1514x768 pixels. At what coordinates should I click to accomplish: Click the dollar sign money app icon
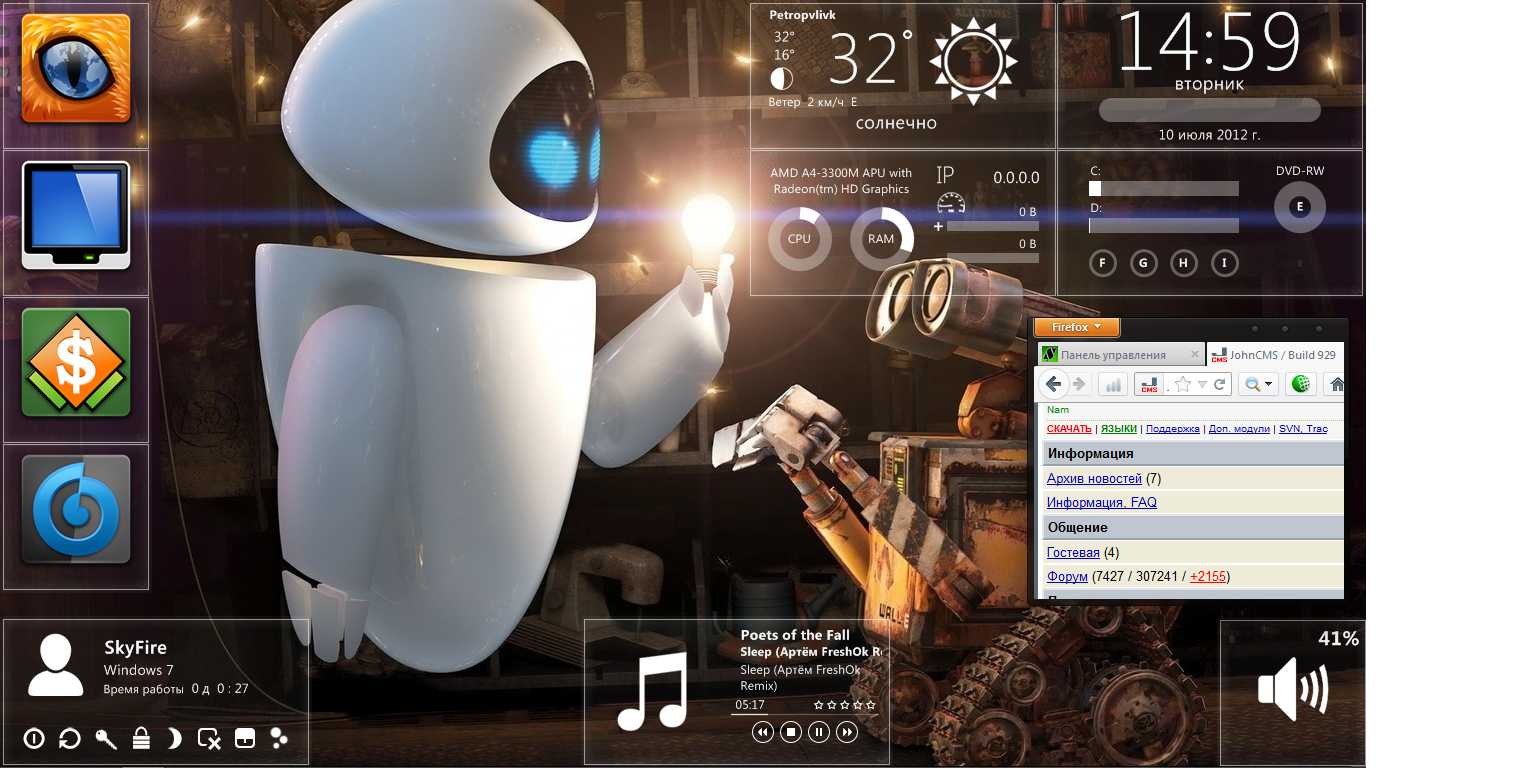click(76, 363)
